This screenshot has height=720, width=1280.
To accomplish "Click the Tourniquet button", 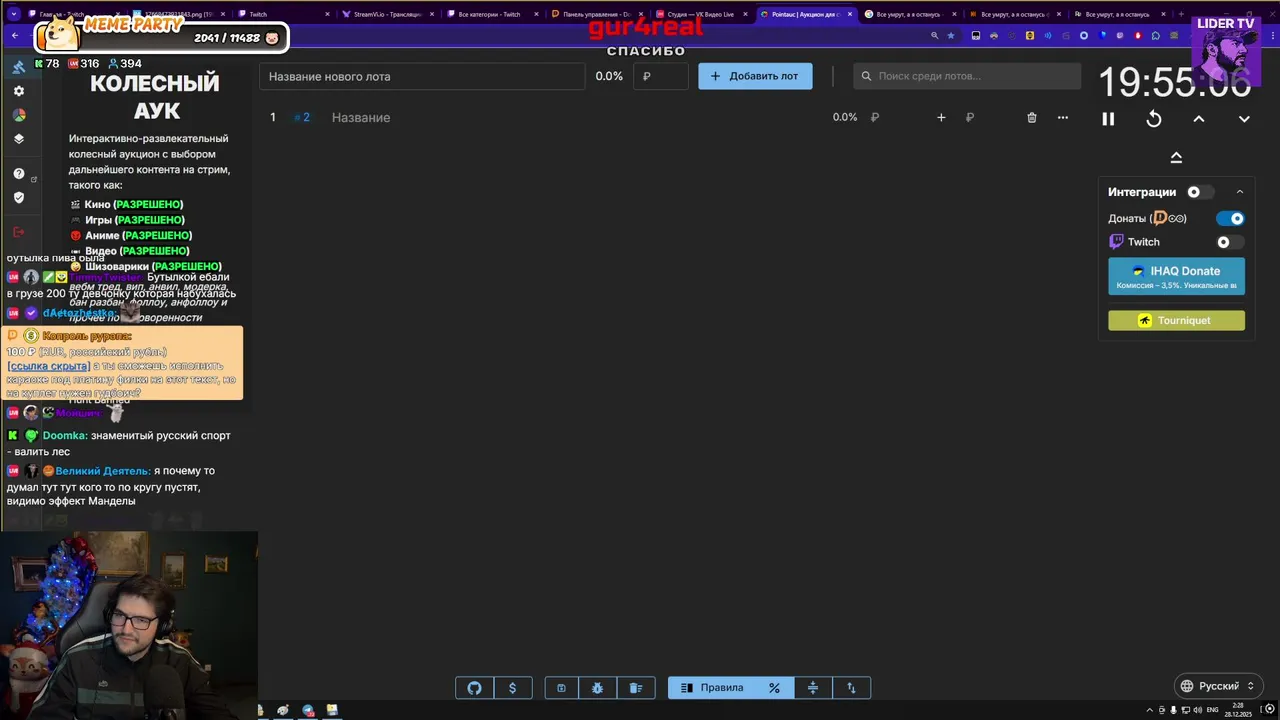I will click(1176, 320).
